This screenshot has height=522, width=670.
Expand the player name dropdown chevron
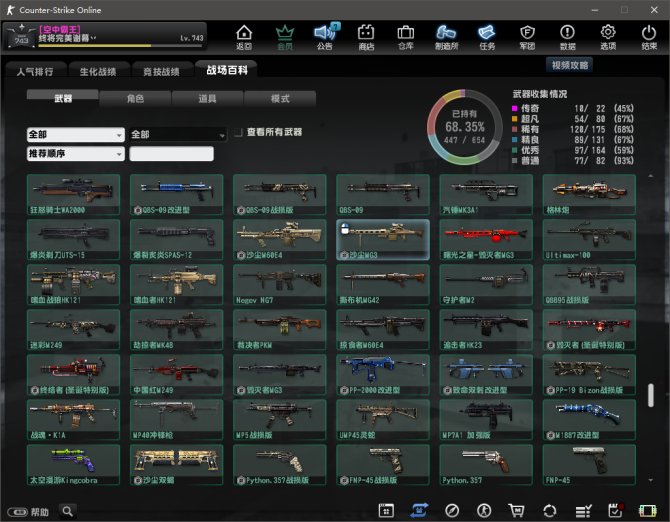(94, 38)
